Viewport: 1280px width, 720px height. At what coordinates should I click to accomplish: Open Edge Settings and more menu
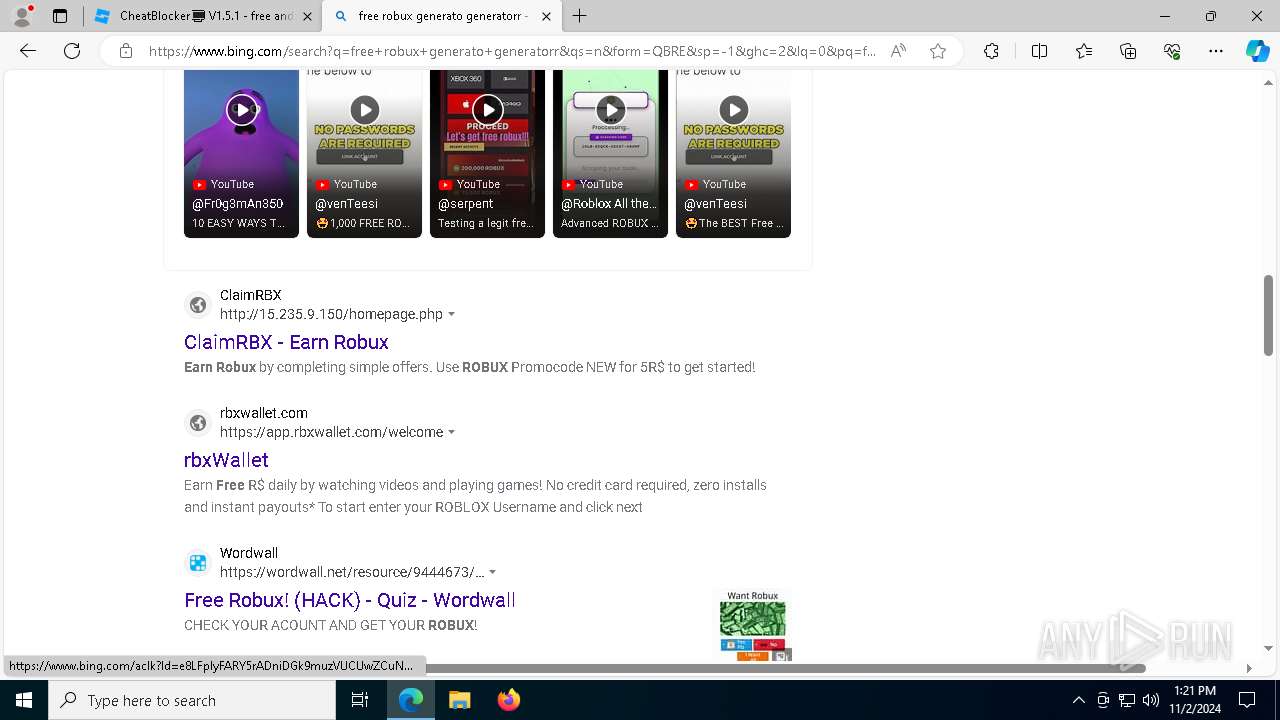pyautogui.click(x=1216, y=51)
